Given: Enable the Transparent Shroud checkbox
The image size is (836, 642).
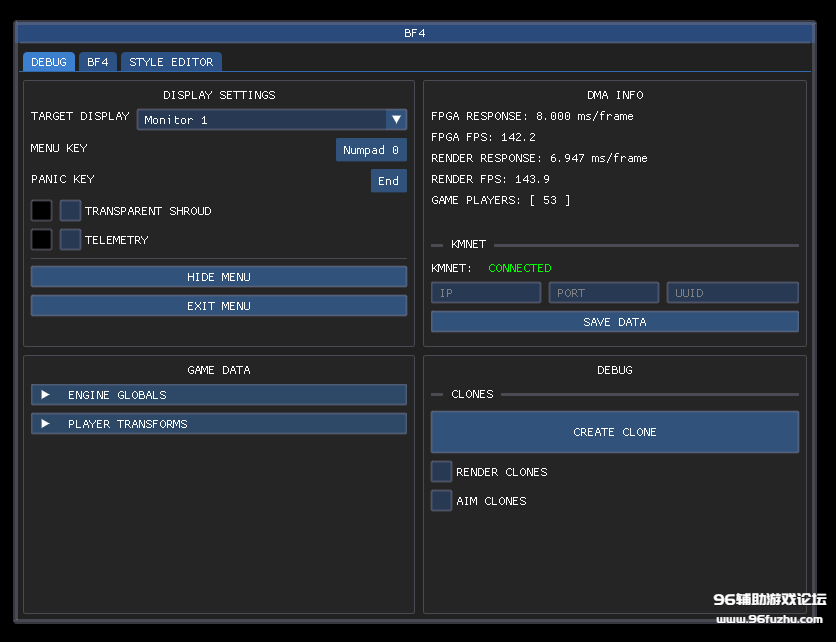Looking at the screenshot, I should point(70,211).
